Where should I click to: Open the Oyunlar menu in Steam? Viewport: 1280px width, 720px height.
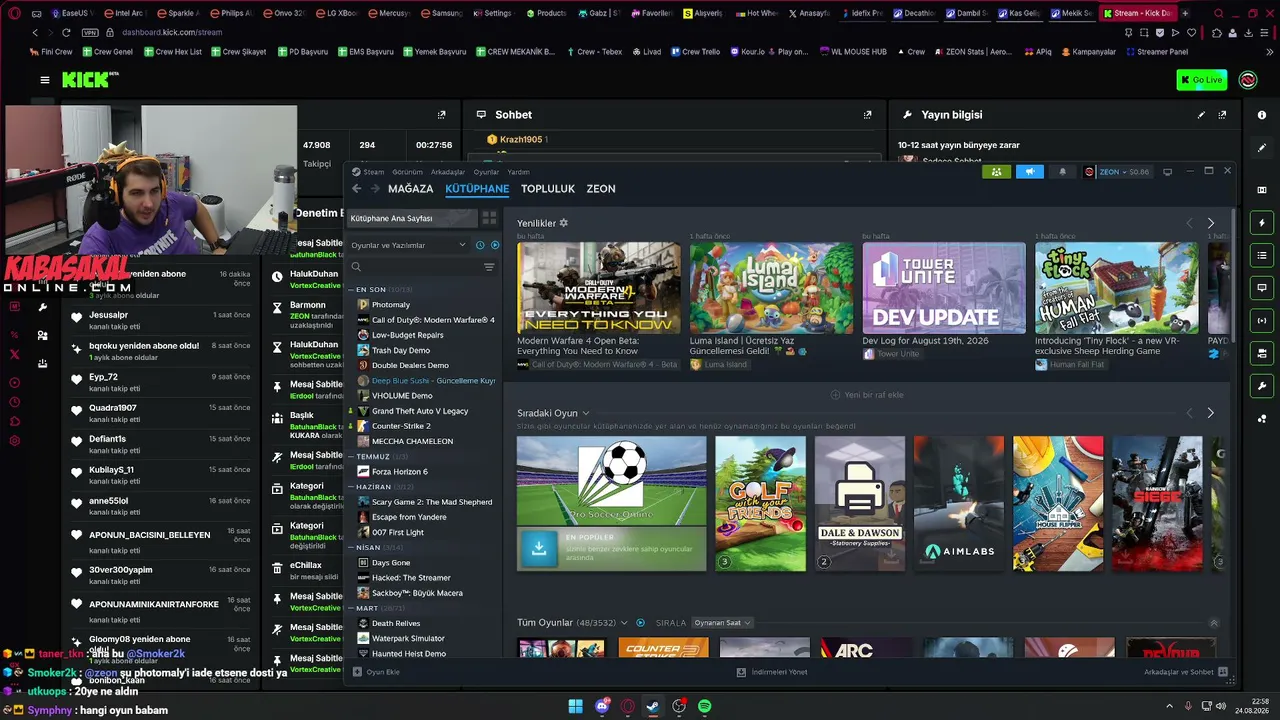tap(486, 172)
